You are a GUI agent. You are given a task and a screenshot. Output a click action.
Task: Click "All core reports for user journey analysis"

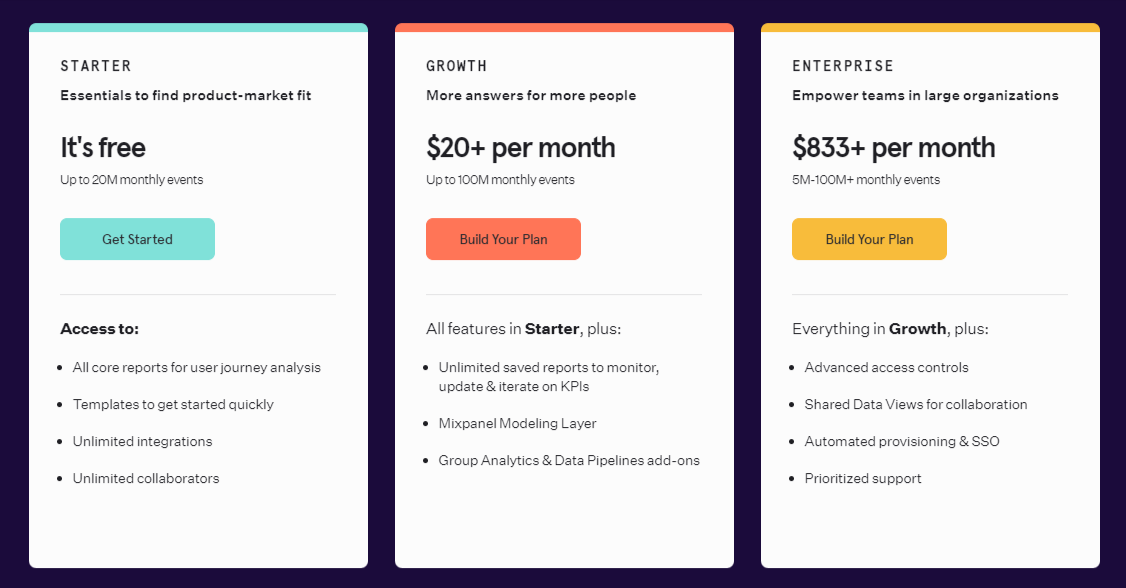(197, 367)
